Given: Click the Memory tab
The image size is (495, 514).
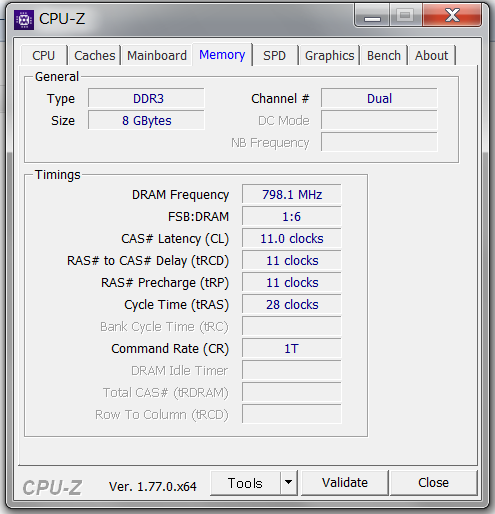Looking at the screenshot, I should point(222,54).
